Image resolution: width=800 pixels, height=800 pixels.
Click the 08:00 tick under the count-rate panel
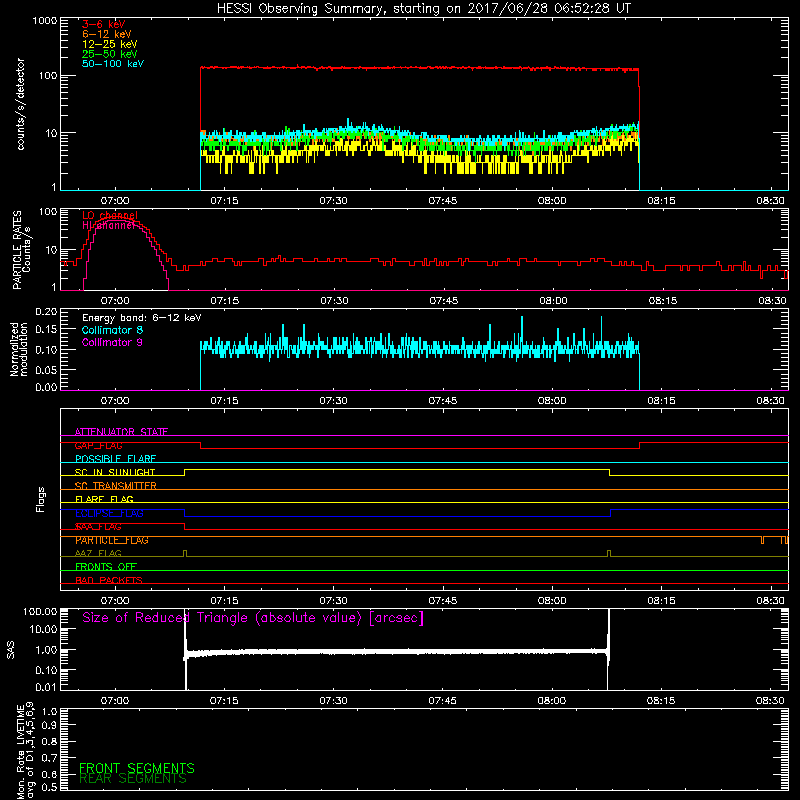(x=552, y=201)
